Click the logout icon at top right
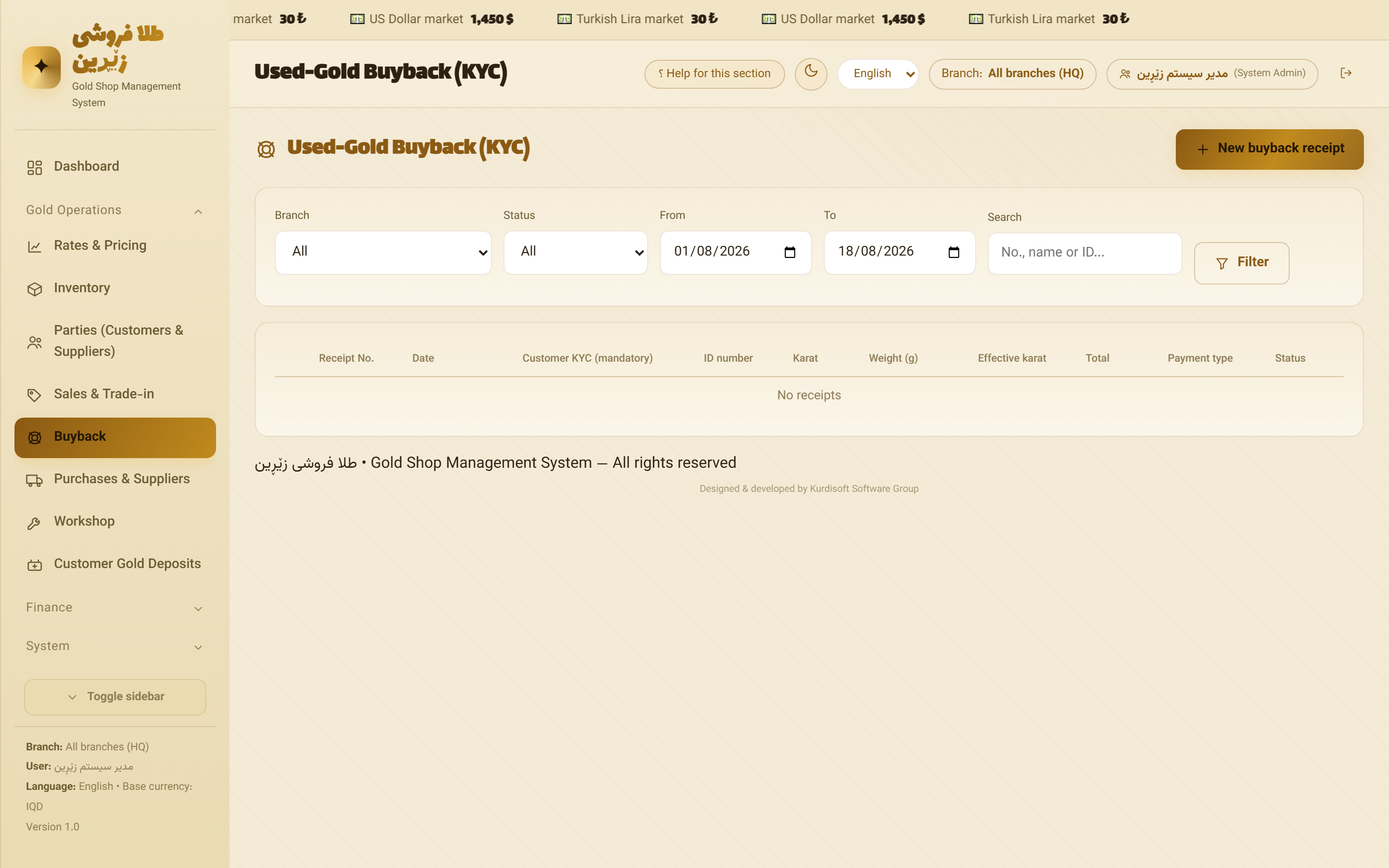The width and height of the screenshot is (1389, 868). 1346,73
